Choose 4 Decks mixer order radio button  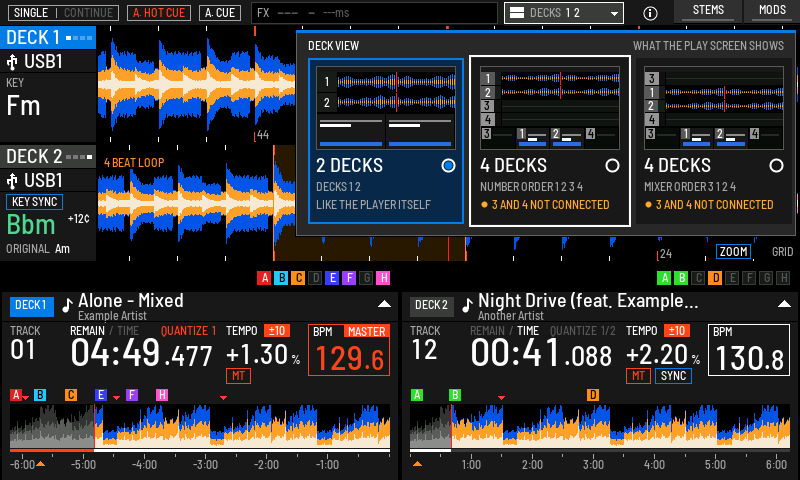pos(776,166)
